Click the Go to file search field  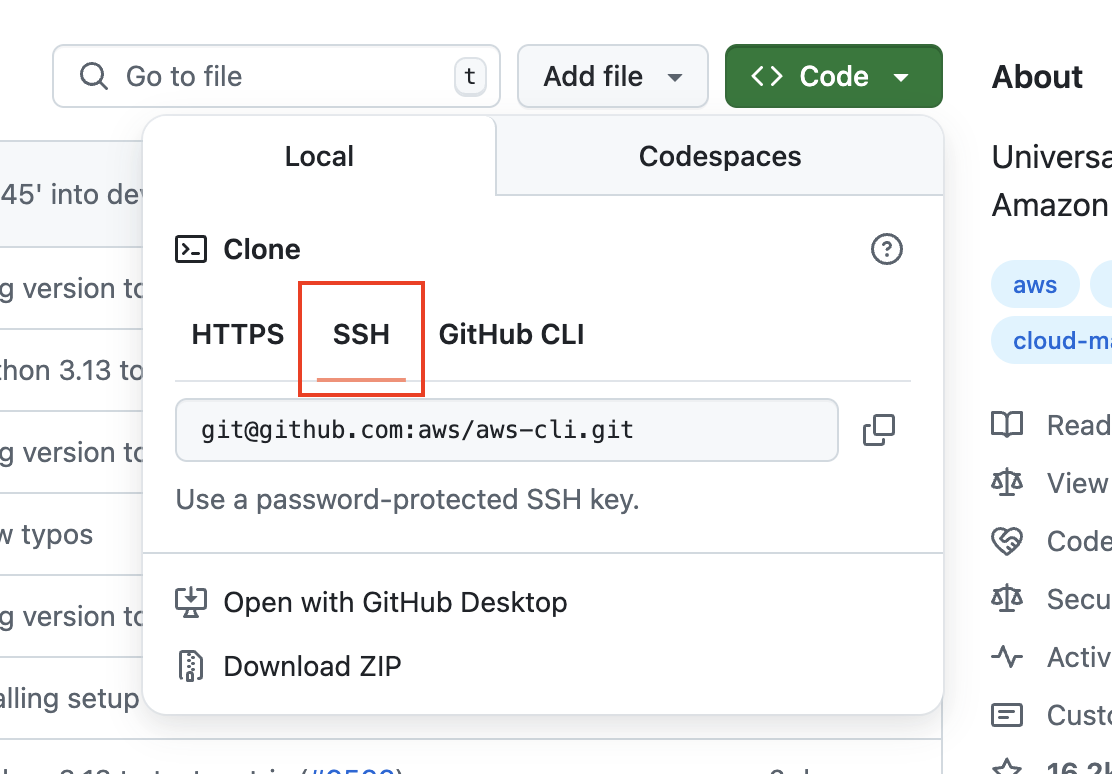pos(276,76)
